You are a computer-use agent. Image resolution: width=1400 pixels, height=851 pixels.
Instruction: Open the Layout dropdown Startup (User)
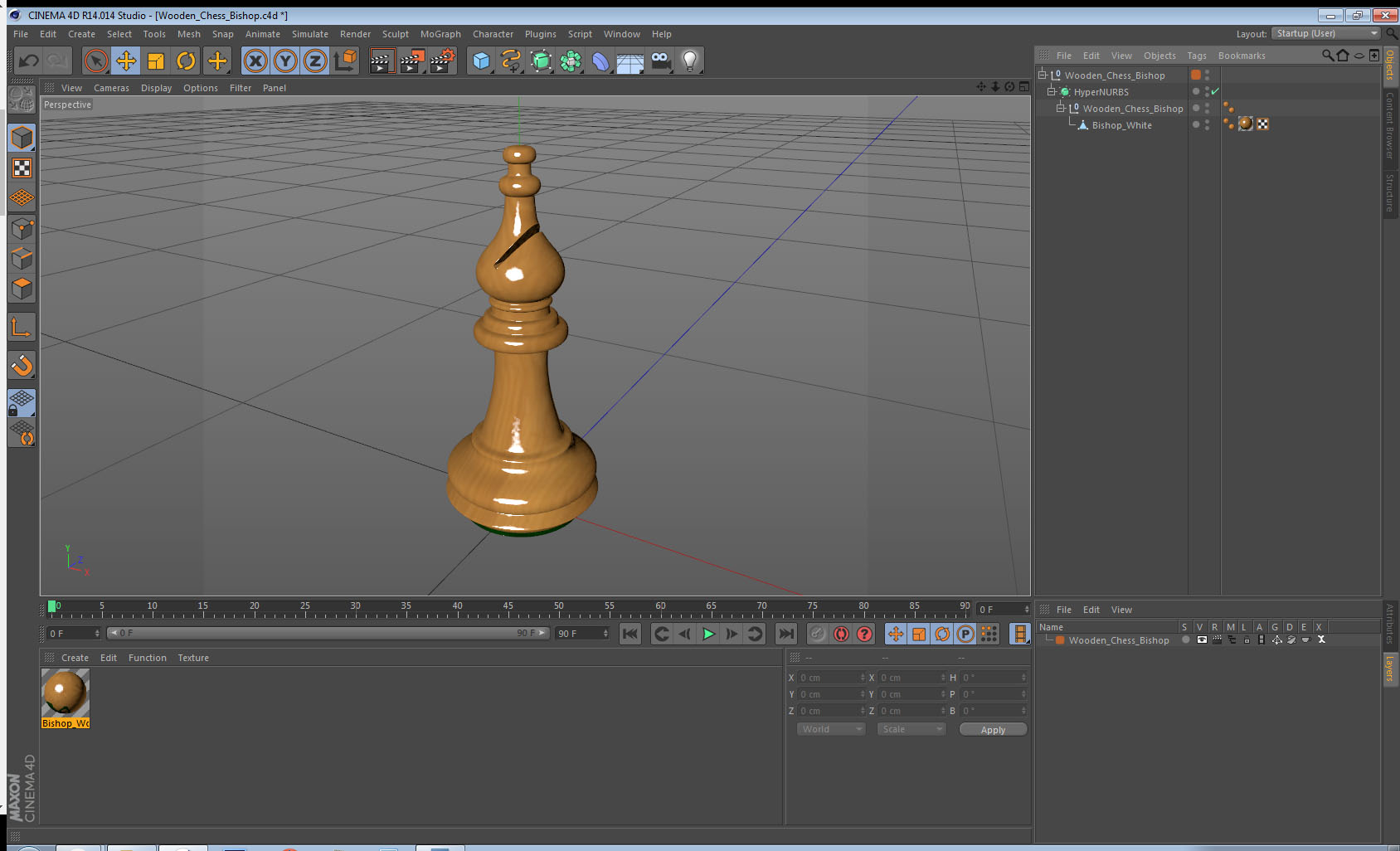1326,33
